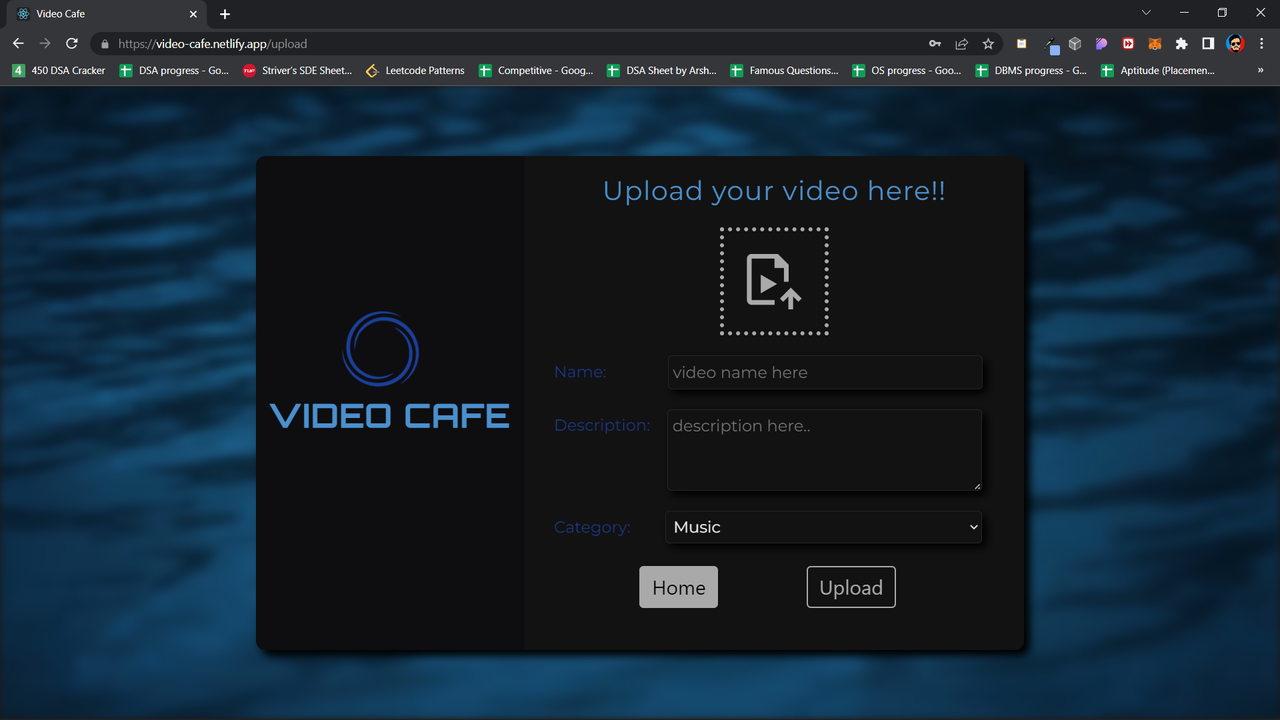Open the saved passwords key icon
This screenshot has height=720, width=1280.
(934, 43)
